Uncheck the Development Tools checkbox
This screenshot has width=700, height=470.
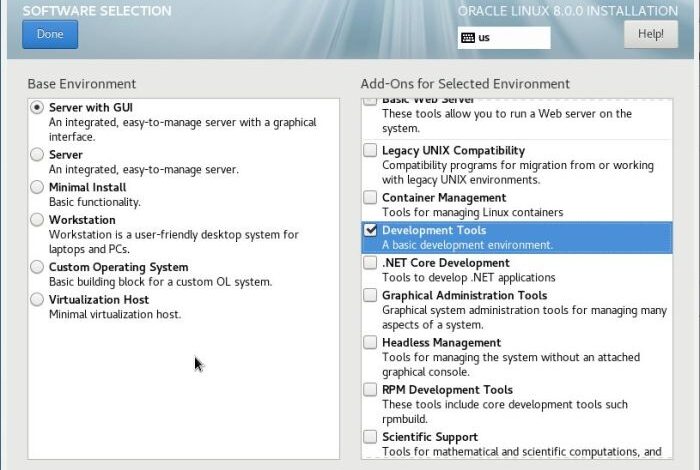pos(370,230)
